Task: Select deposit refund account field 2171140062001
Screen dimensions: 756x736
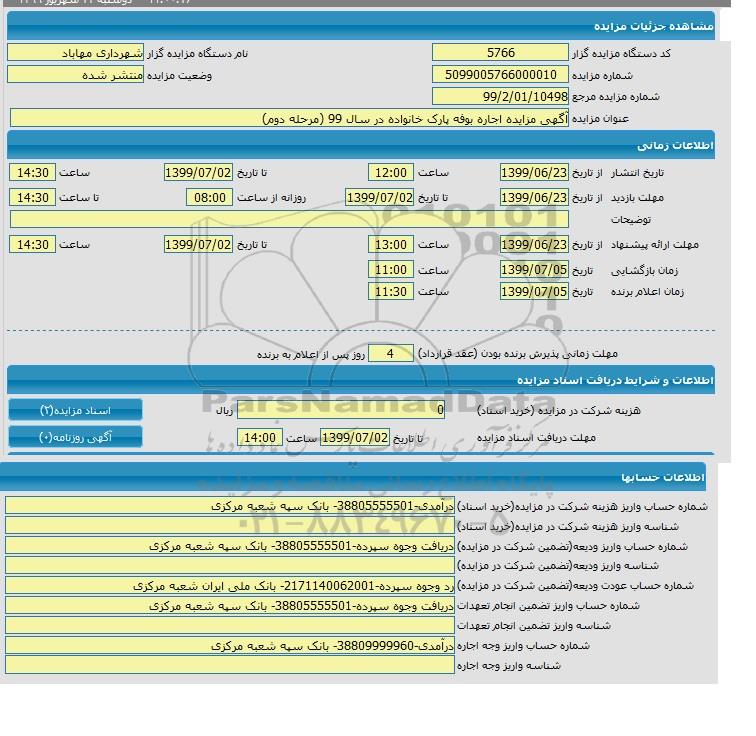Action: pos(230,586)
